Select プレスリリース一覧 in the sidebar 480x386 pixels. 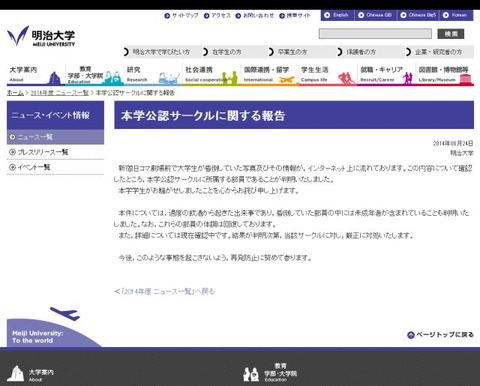click(55, 152)
